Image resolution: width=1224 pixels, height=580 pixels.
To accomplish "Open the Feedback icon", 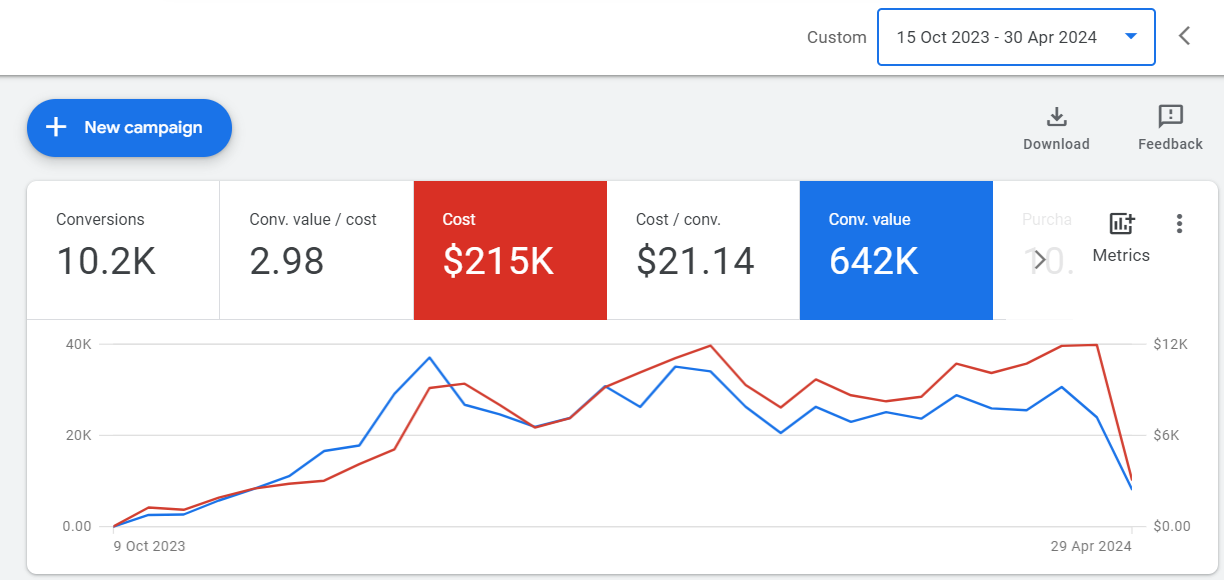I will (1170, 117).
